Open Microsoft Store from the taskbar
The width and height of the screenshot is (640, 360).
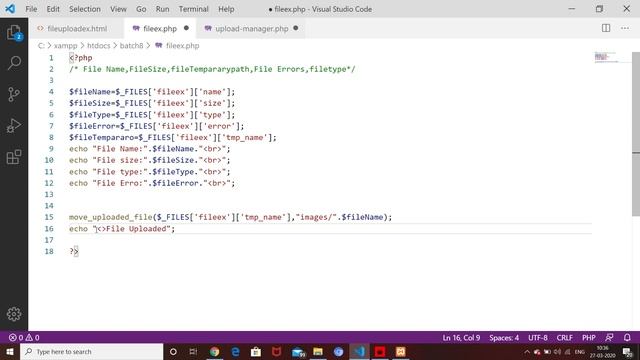(256, 351)
